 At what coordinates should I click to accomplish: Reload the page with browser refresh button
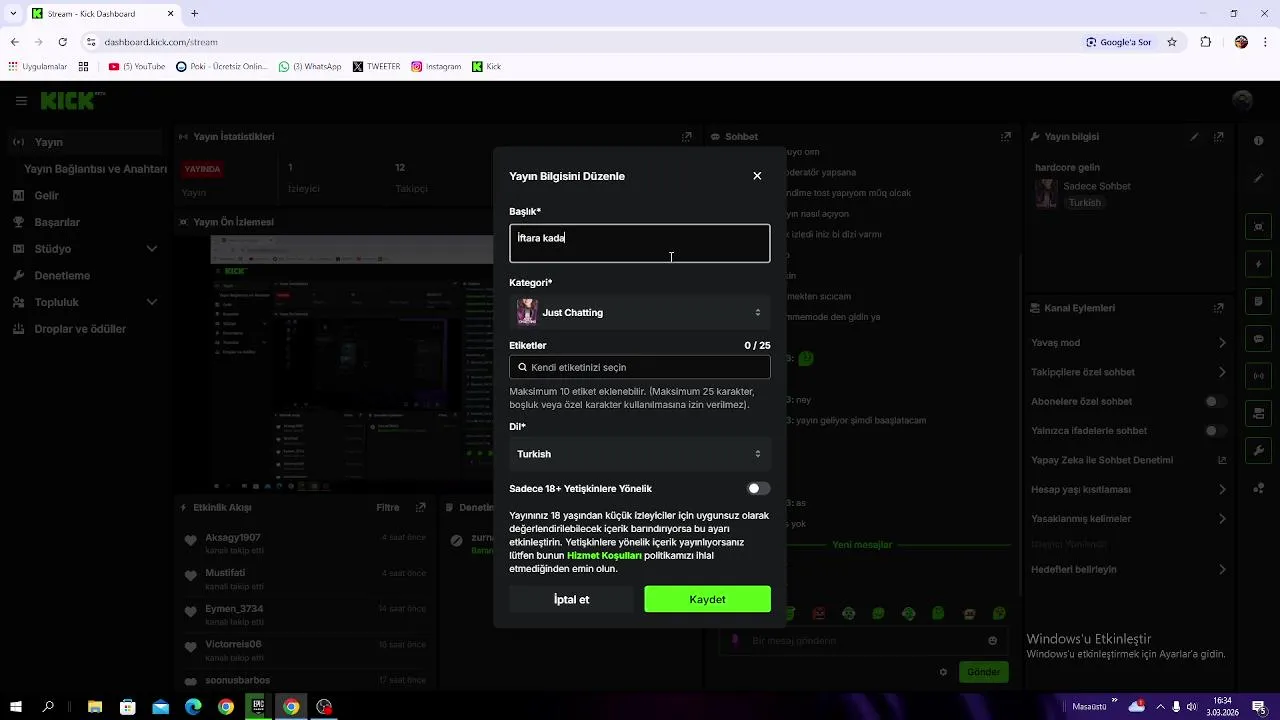point(62,42)
